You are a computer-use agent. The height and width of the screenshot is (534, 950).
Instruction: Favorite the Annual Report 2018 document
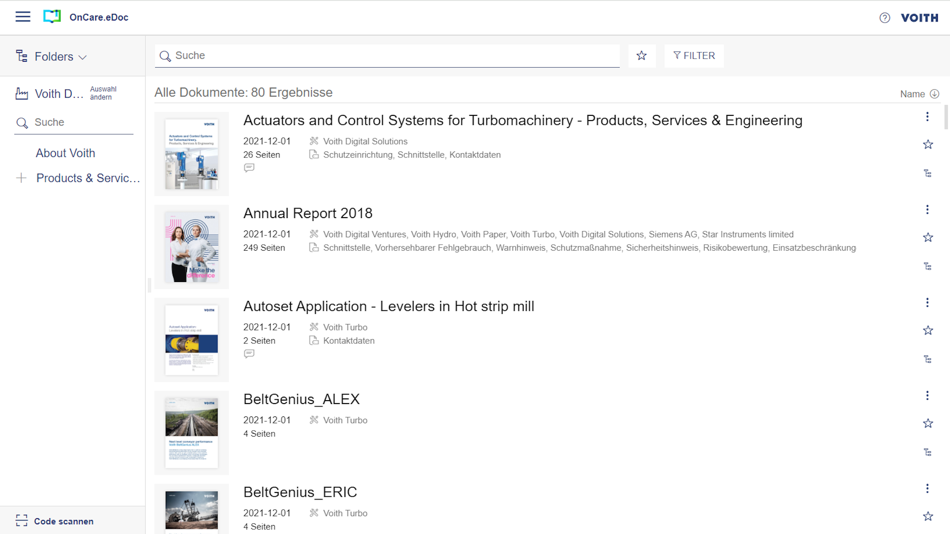[928, 238]
